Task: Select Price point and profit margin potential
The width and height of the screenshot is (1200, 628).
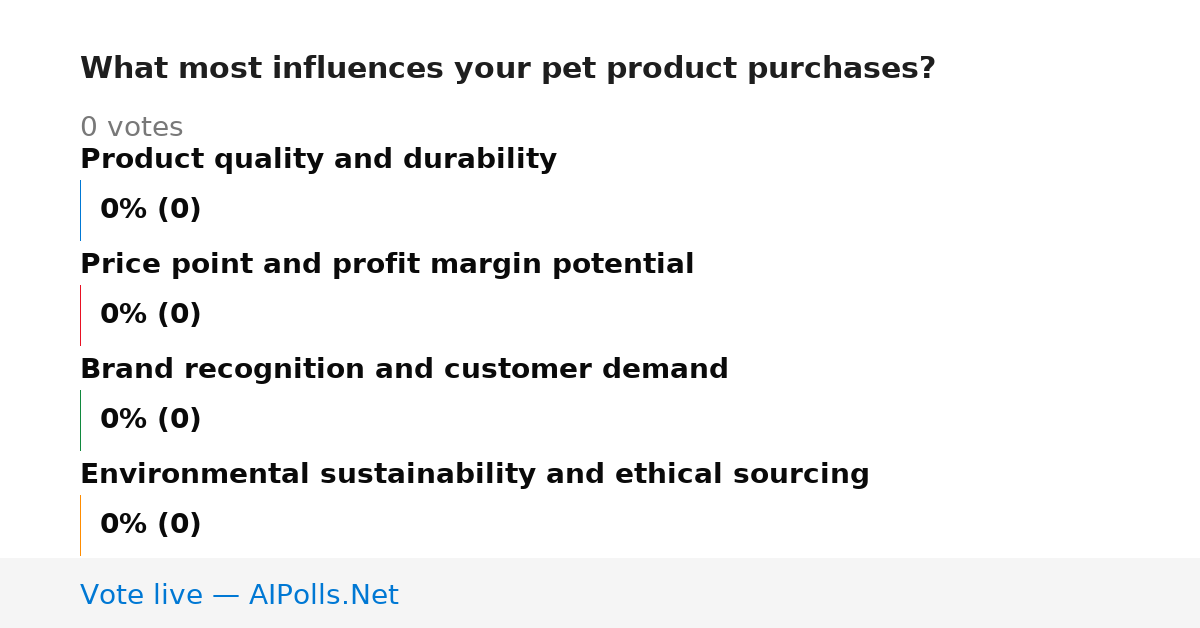Action: (x=387, y=265)
